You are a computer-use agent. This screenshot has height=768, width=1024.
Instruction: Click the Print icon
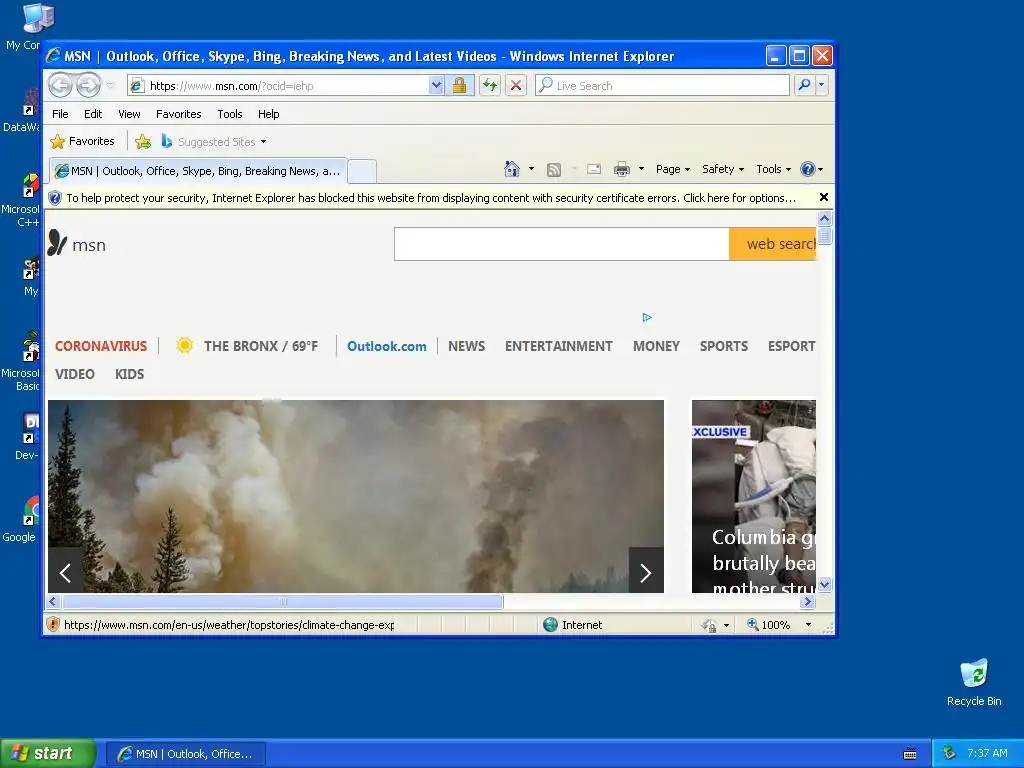[x=622, y=170]
